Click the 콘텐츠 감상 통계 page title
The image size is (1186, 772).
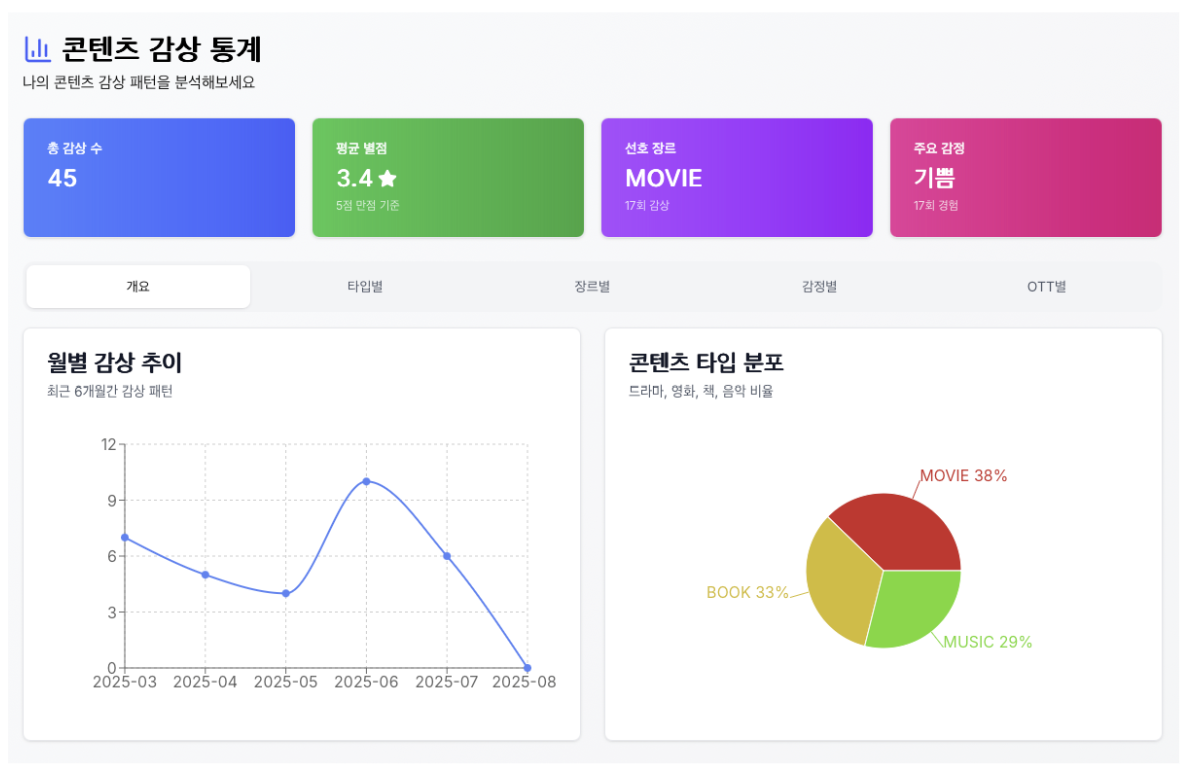(x=161, y=49)
